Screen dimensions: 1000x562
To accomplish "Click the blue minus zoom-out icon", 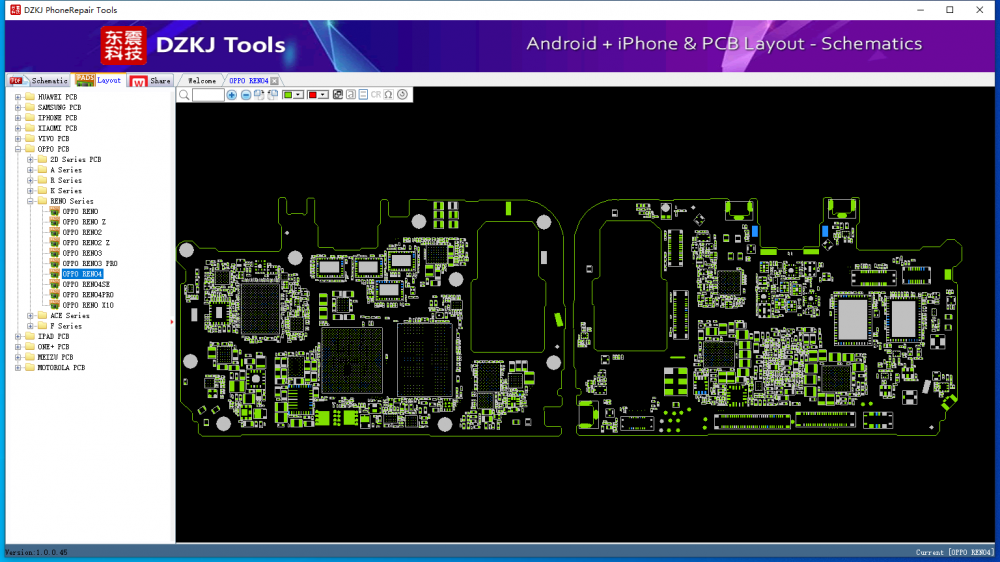I will [246, 95].
